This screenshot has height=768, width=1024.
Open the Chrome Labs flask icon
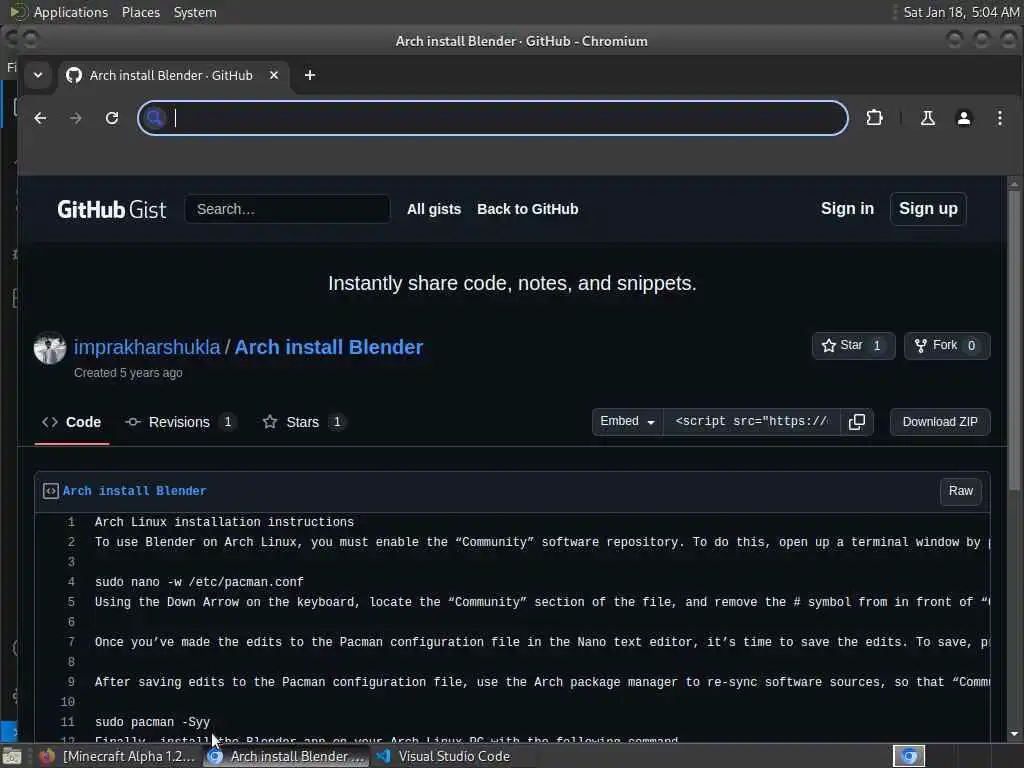click(x=927, y=118)
